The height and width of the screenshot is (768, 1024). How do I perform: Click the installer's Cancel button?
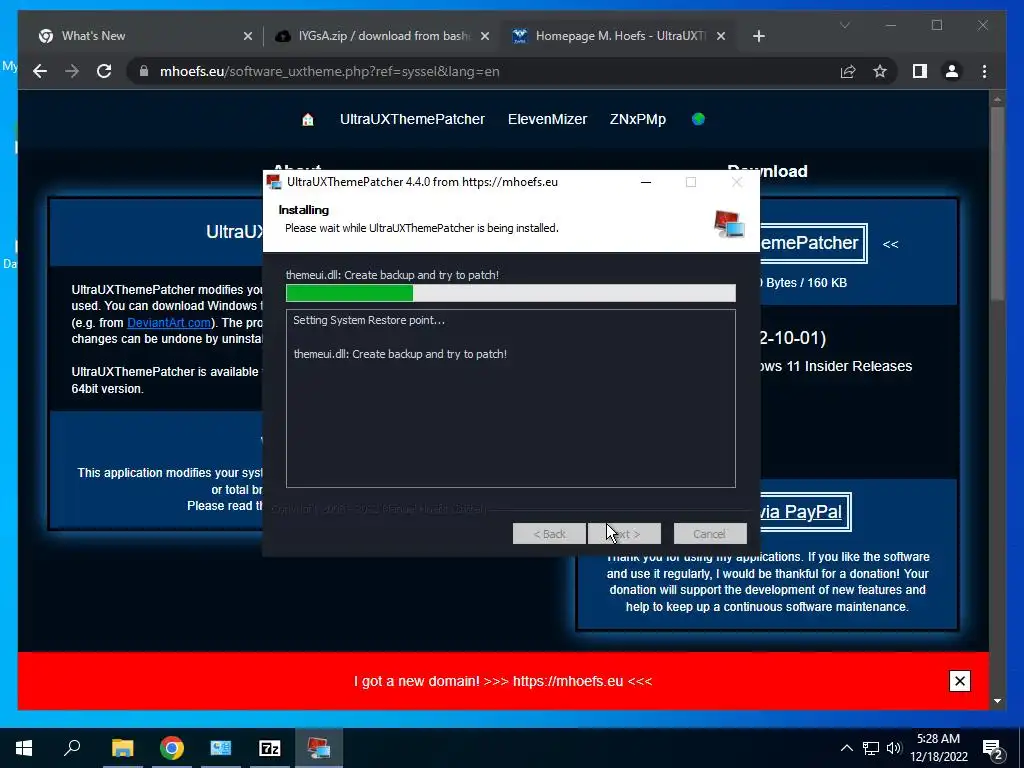point(710,534)
